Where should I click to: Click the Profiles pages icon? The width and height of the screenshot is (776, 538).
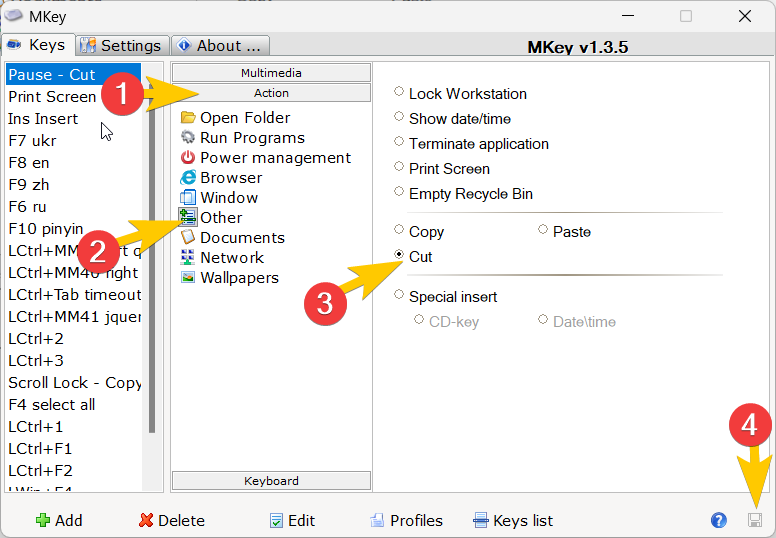(377, 520)
